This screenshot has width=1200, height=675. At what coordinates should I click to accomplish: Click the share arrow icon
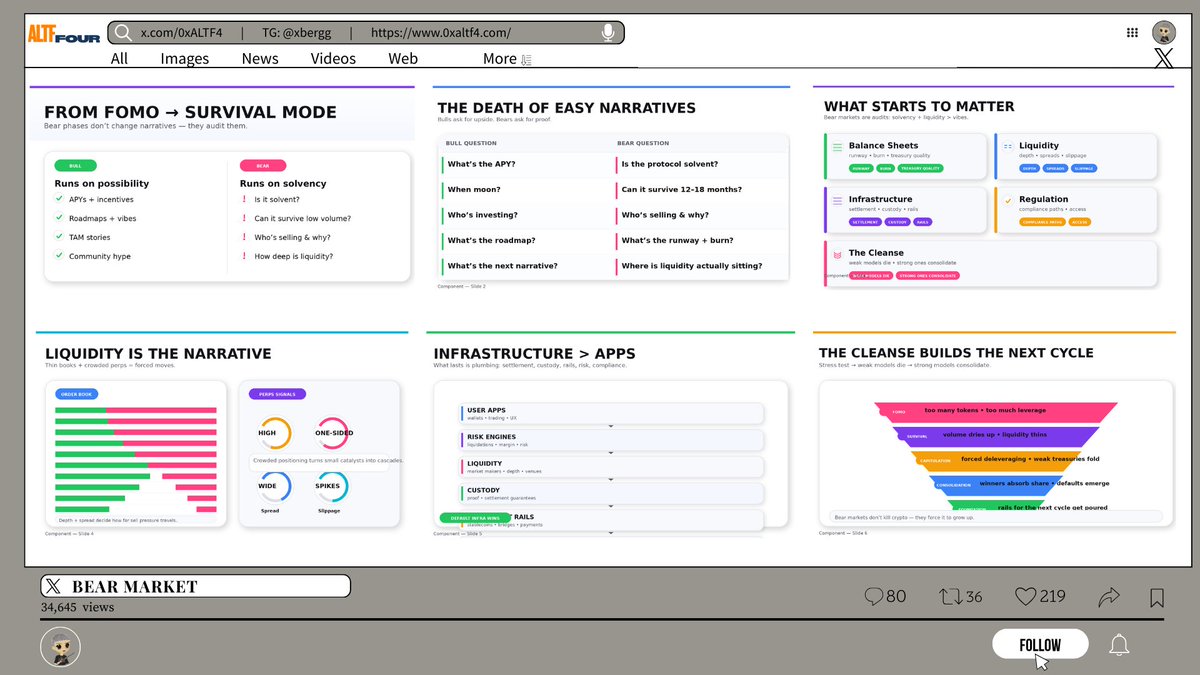click(1108, 597)
